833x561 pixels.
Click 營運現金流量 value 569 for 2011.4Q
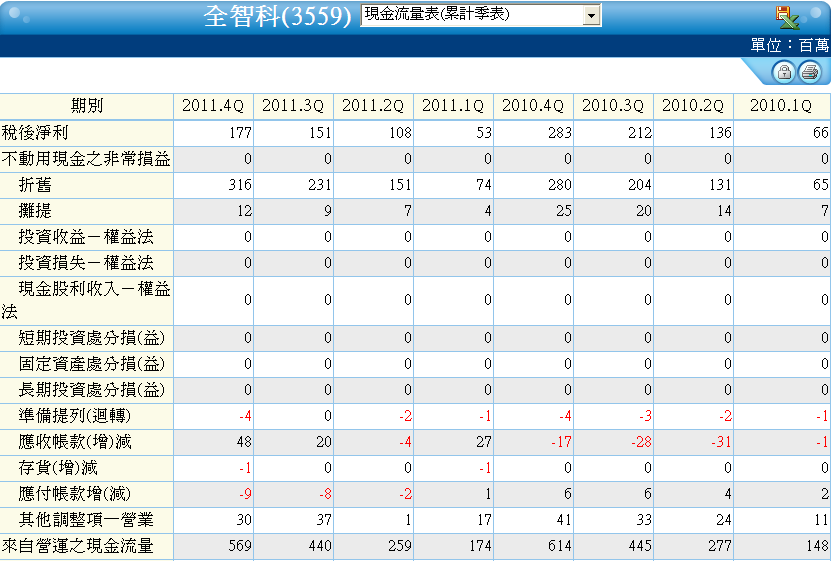(240, 546)
